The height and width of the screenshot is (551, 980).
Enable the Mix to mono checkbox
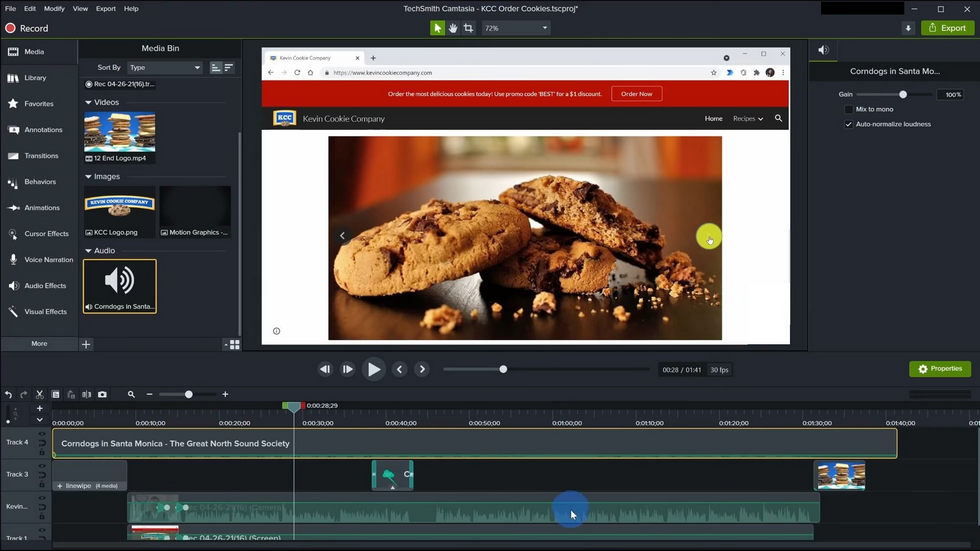[849, 109]
